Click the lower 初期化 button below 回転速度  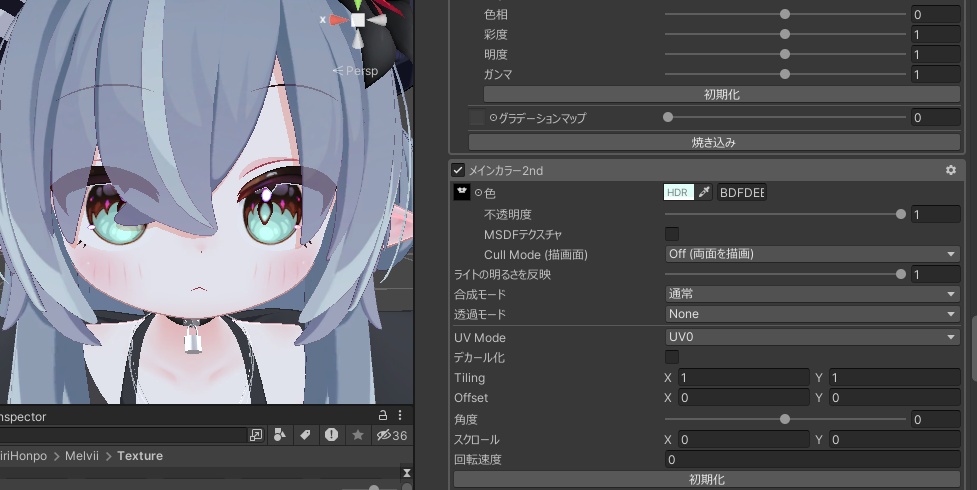(707, 479)
